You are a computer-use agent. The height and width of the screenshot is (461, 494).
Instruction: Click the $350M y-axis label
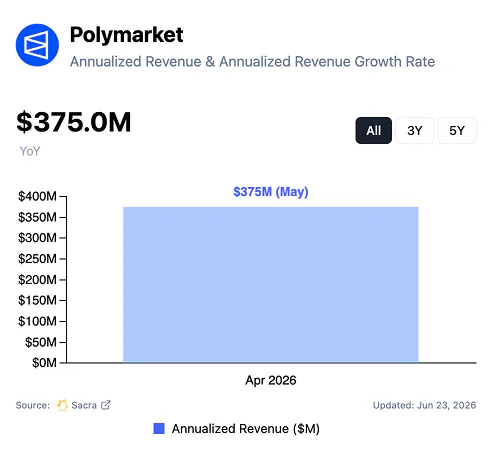point(37,217)
